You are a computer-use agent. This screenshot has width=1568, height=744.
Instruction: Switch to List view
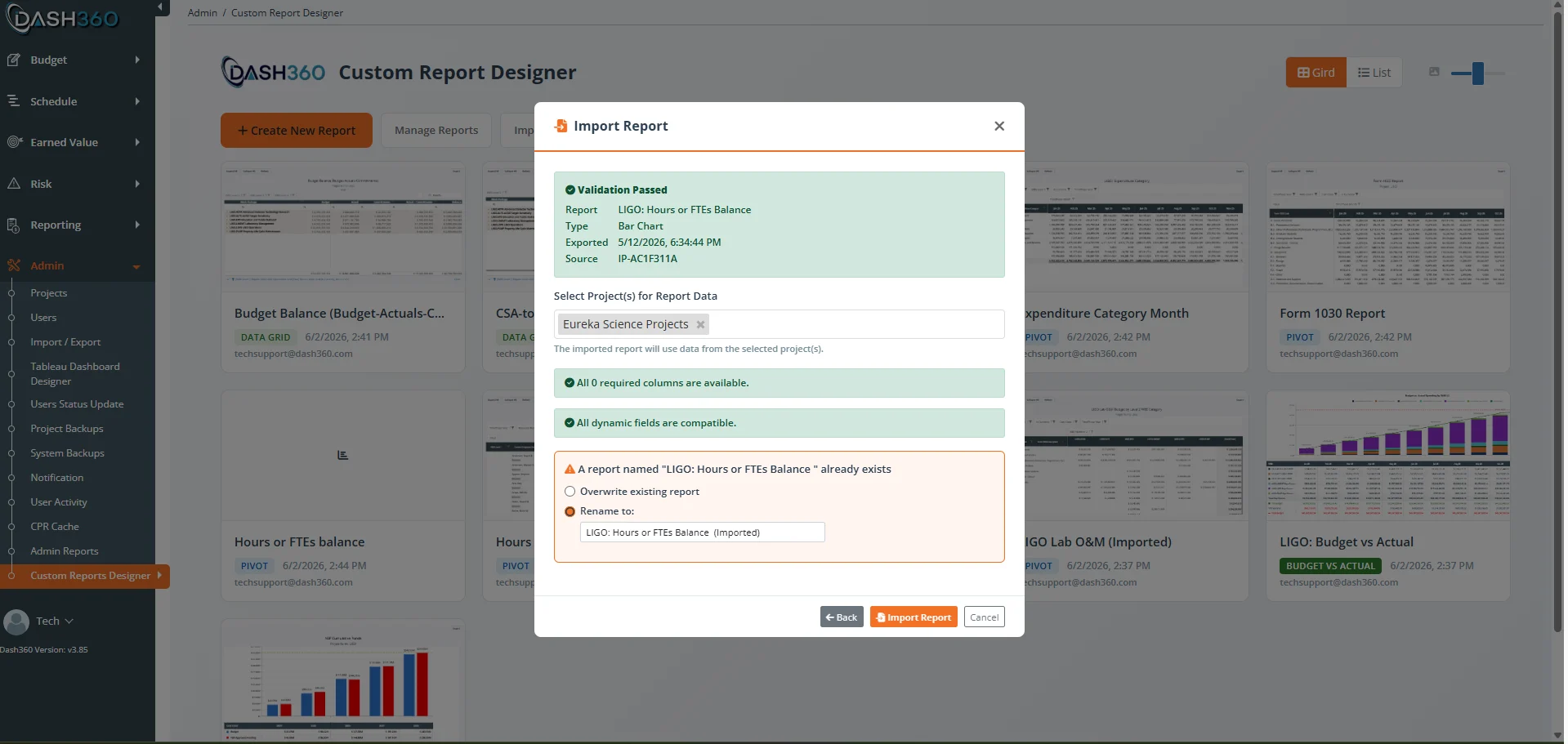[x=1374, y=73]
